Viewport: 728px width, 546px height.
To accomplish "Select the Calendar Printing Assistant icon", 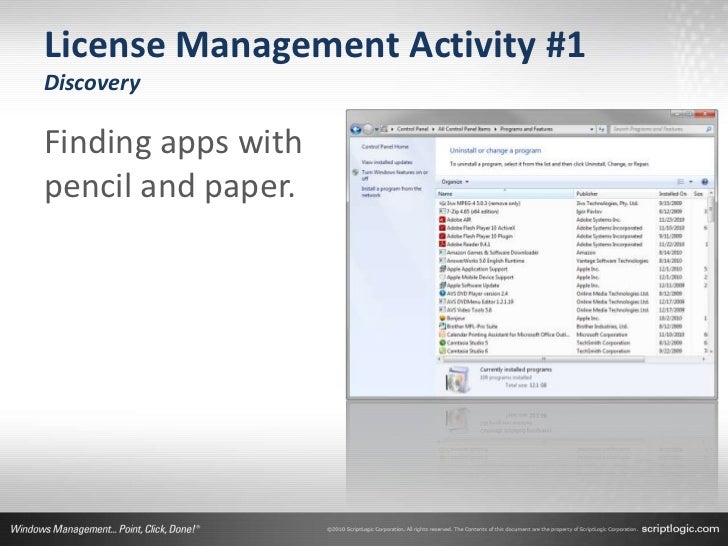I will tap(442, 335).
